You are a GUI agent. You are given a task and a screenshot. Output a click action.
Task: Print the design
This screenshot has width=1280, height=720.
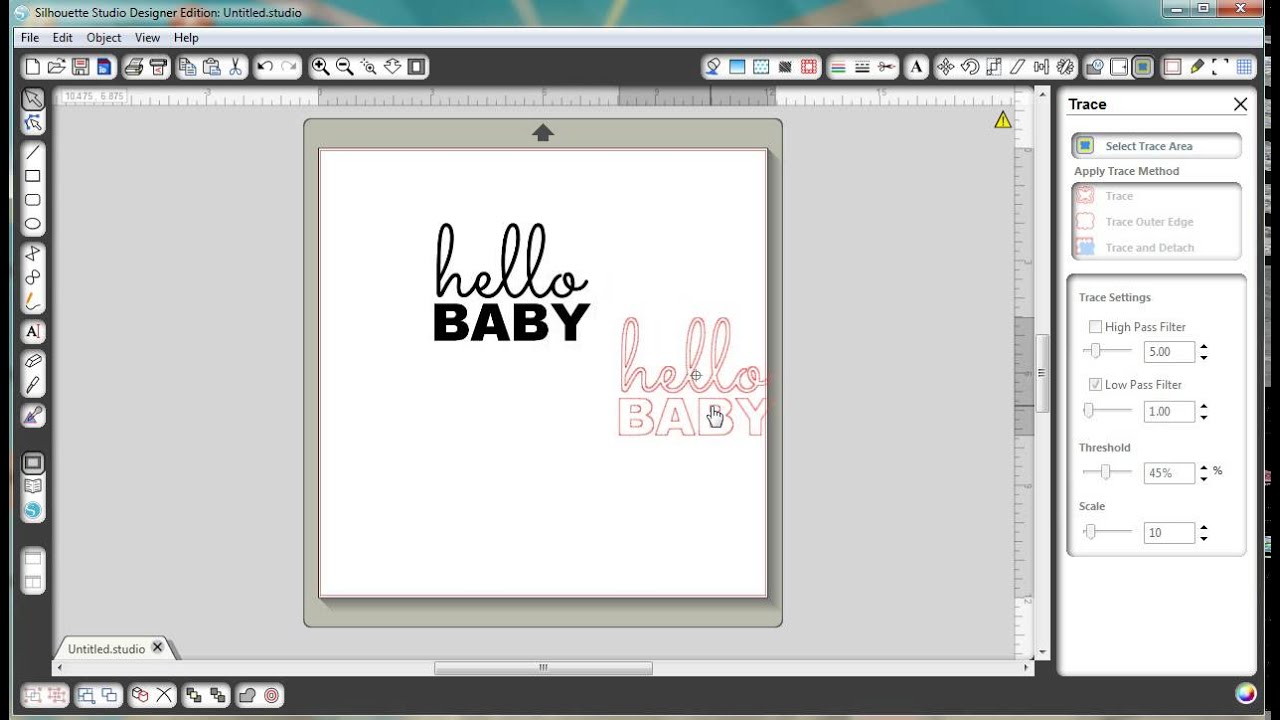(133, 67)
